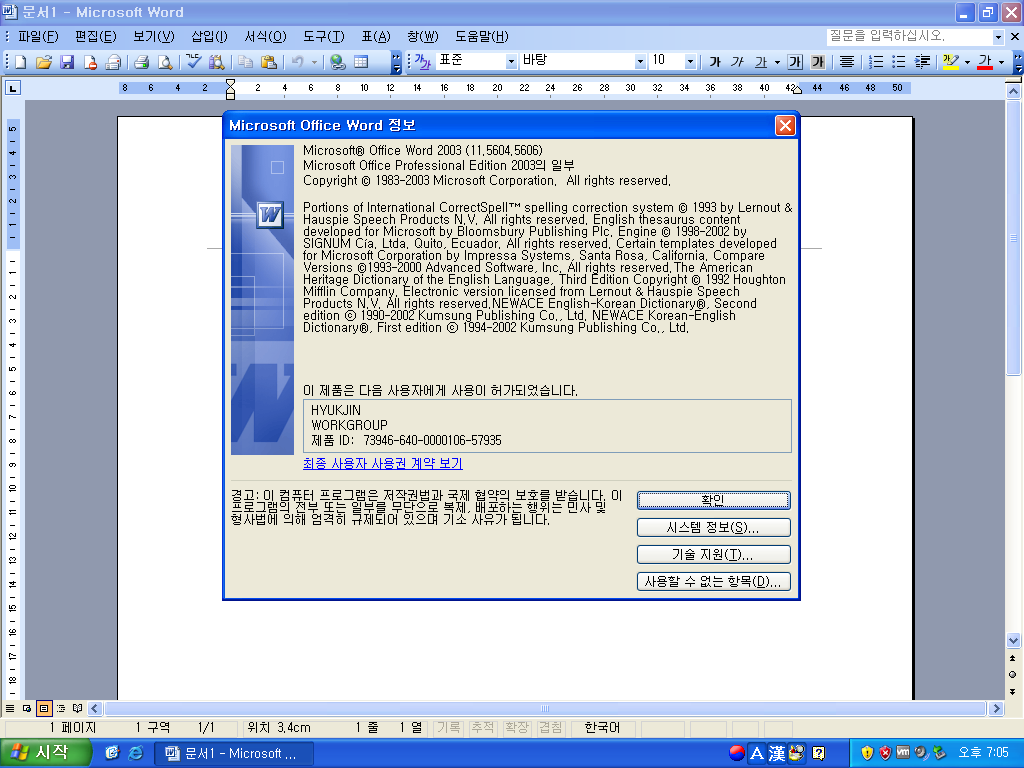Open the 파일(F) menu

click(x=38, y=37)
